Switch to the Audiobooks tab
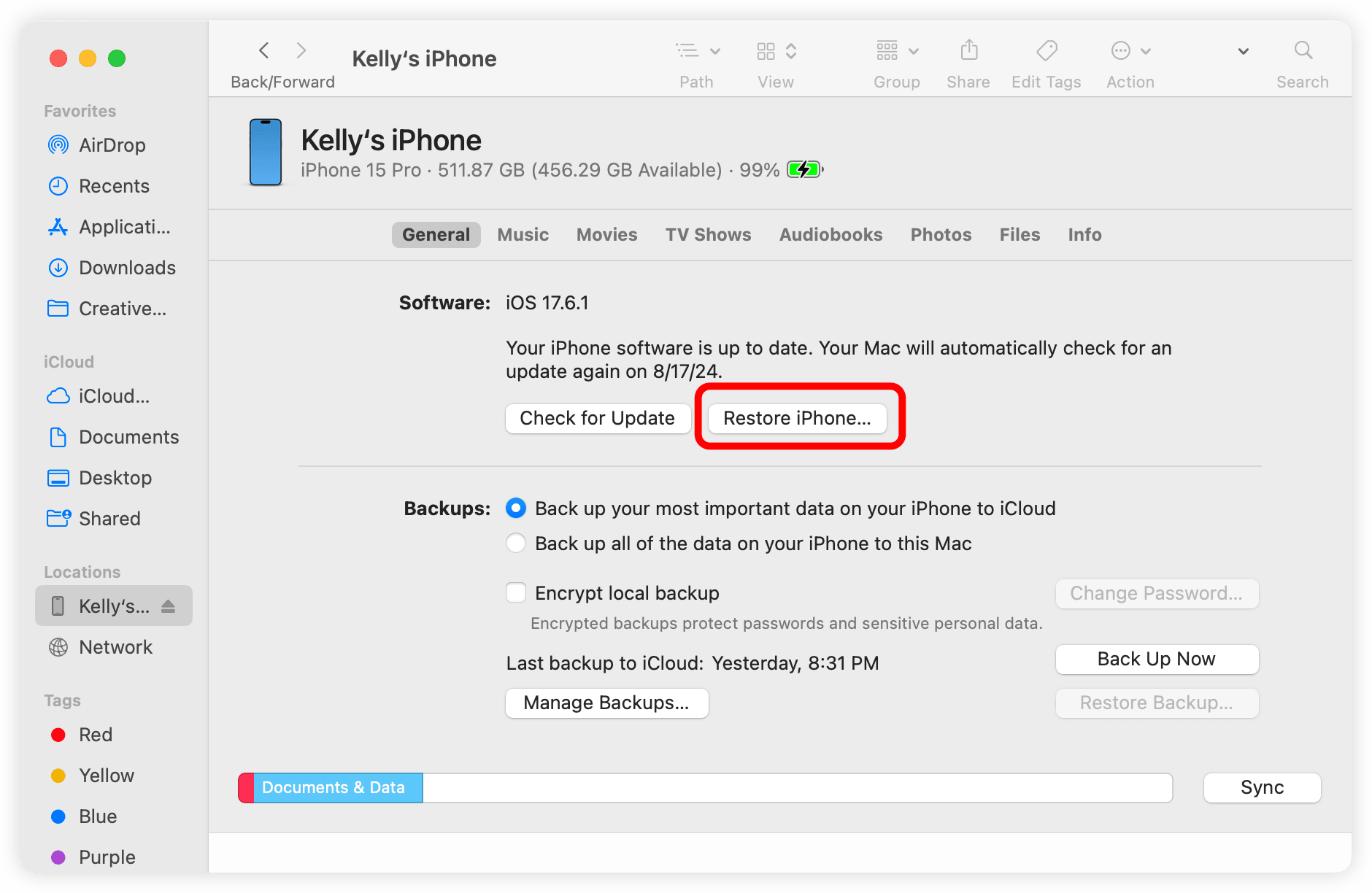Viewport: 1372px width, 893px height. click(831, 235)
